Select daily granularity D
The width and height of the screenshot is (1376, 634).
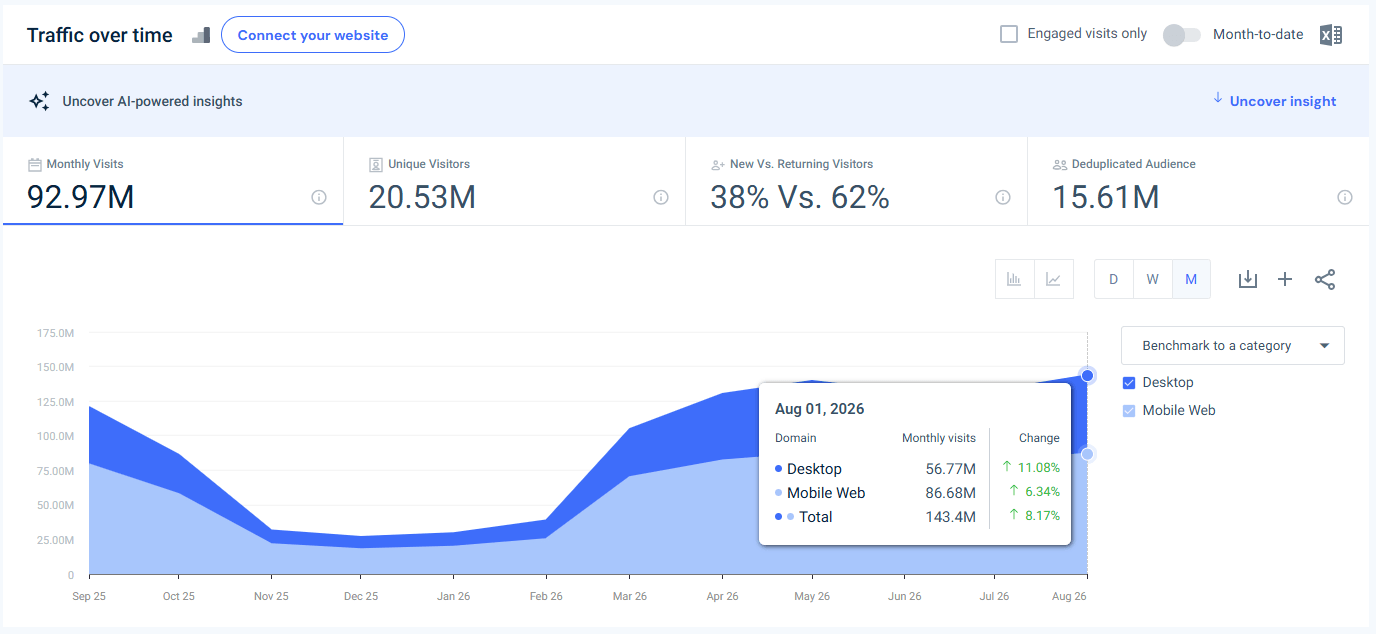1113,279
